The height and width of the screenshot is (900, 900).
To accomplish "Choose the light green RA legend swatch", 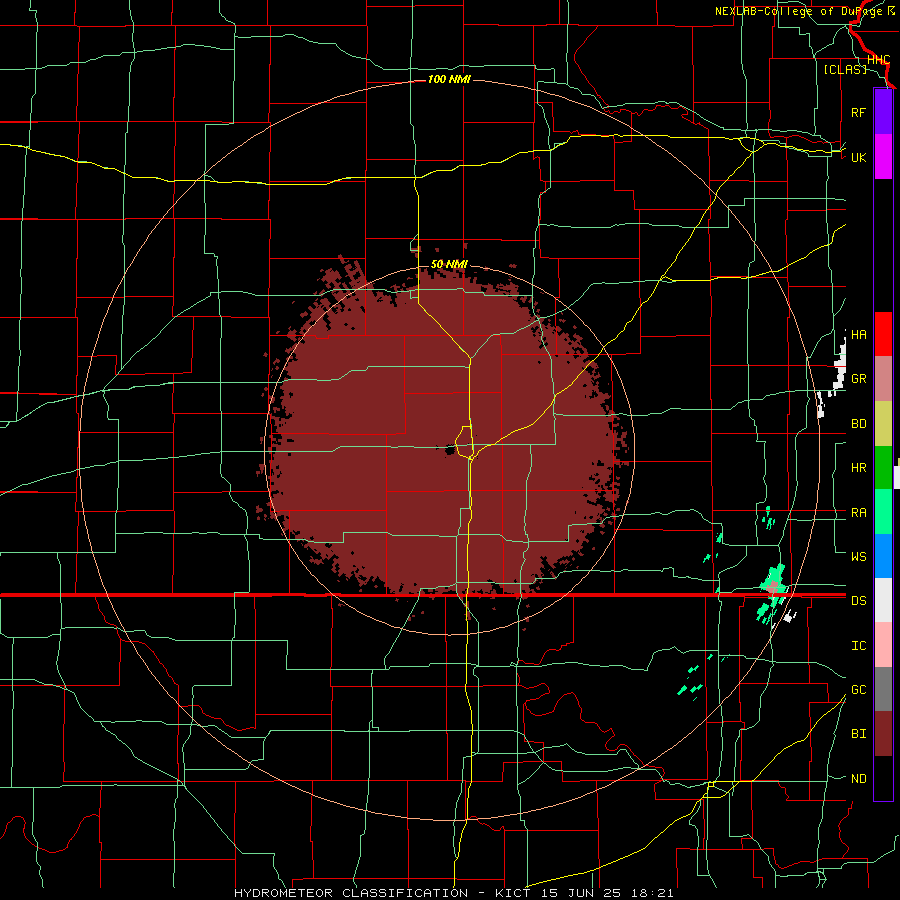I will pos(883,512).
